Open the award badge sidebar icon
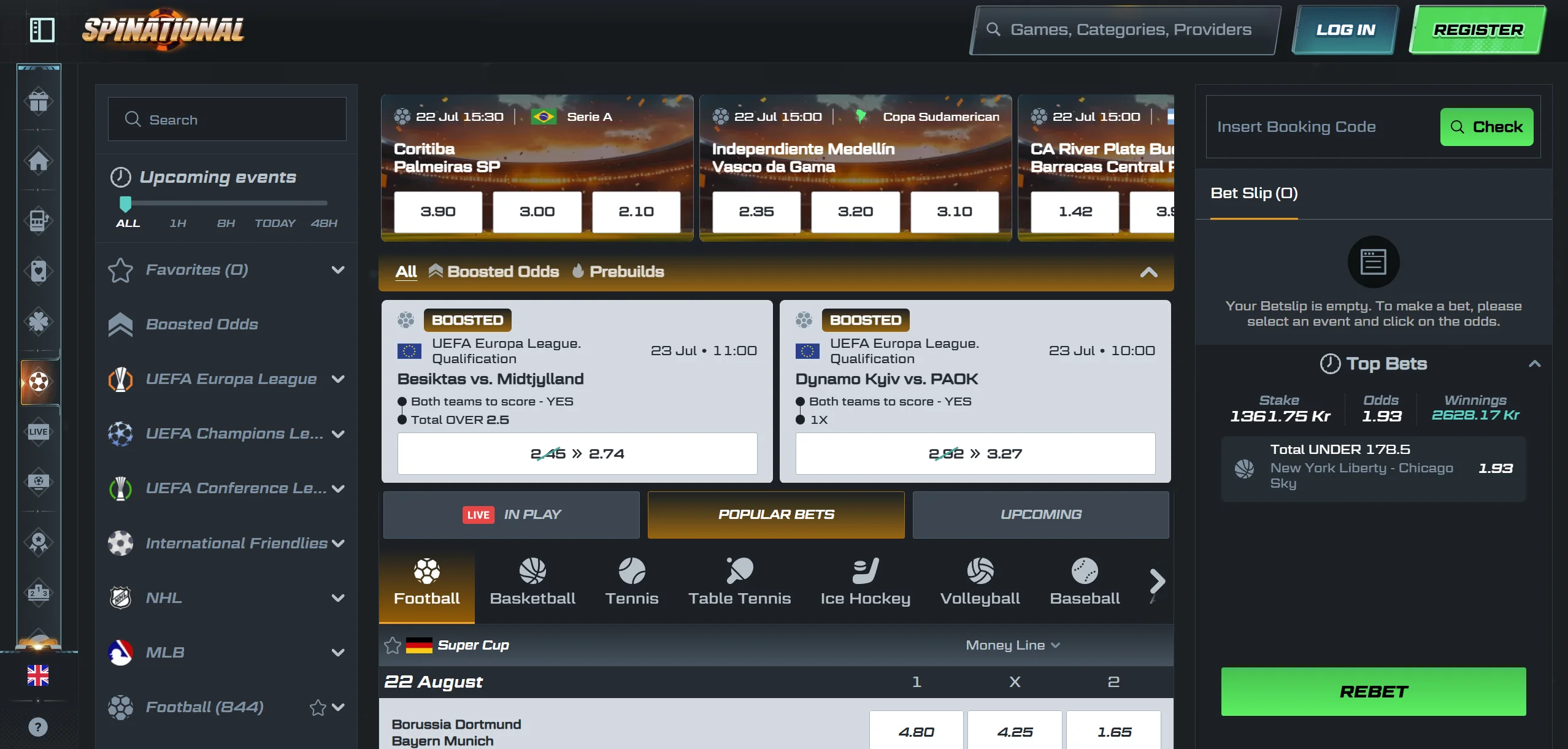 tap(39, 542)
